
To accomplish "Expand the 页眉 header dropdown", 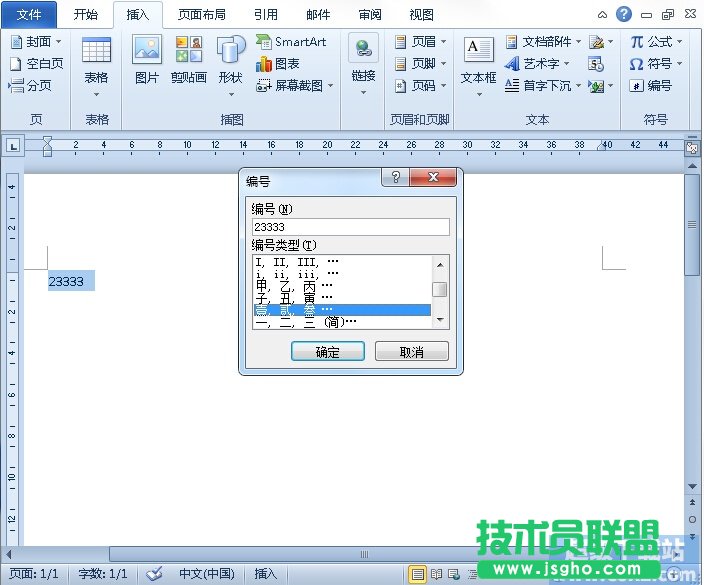I will click(x=417, y=42).
